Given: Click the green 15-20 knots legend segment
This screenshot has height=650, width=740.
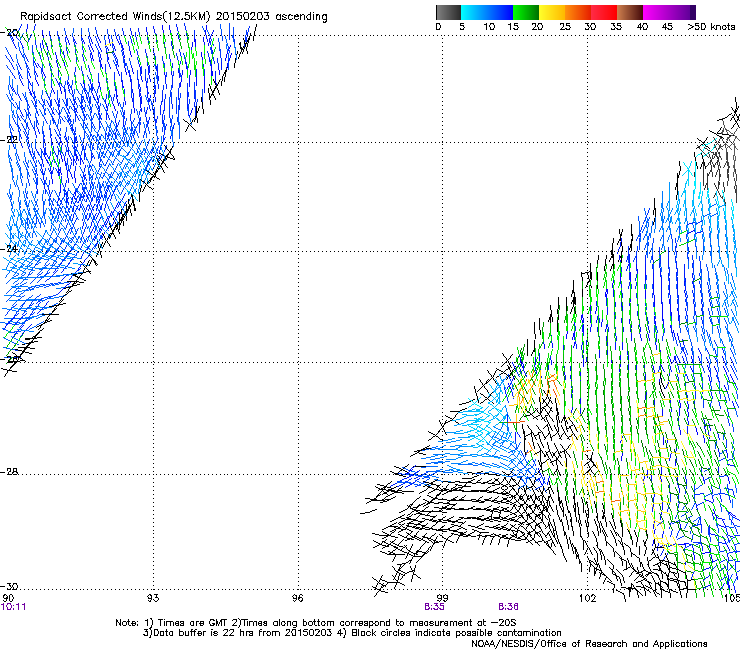Looking at the screenshot, I should 526,12.
